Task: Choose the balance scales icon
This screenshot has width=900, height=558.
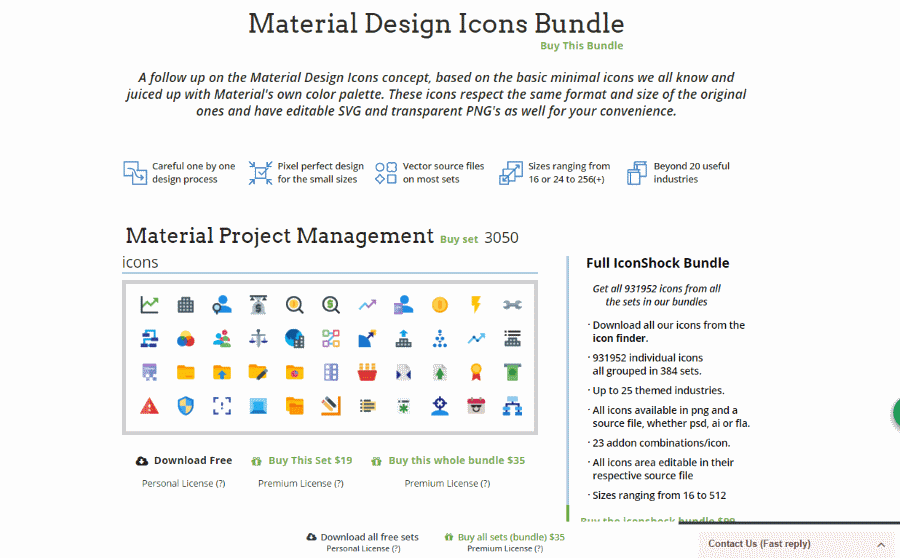Action: [x=258, y=339]
